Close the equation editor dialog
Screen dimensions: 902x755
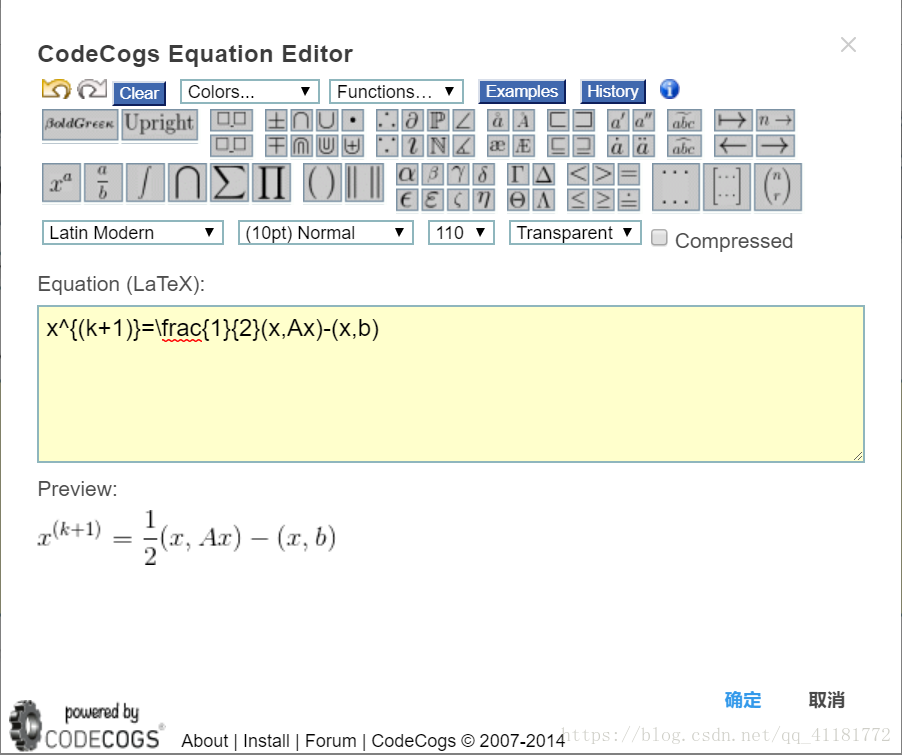pyautogui.click(x=849, y=45)
